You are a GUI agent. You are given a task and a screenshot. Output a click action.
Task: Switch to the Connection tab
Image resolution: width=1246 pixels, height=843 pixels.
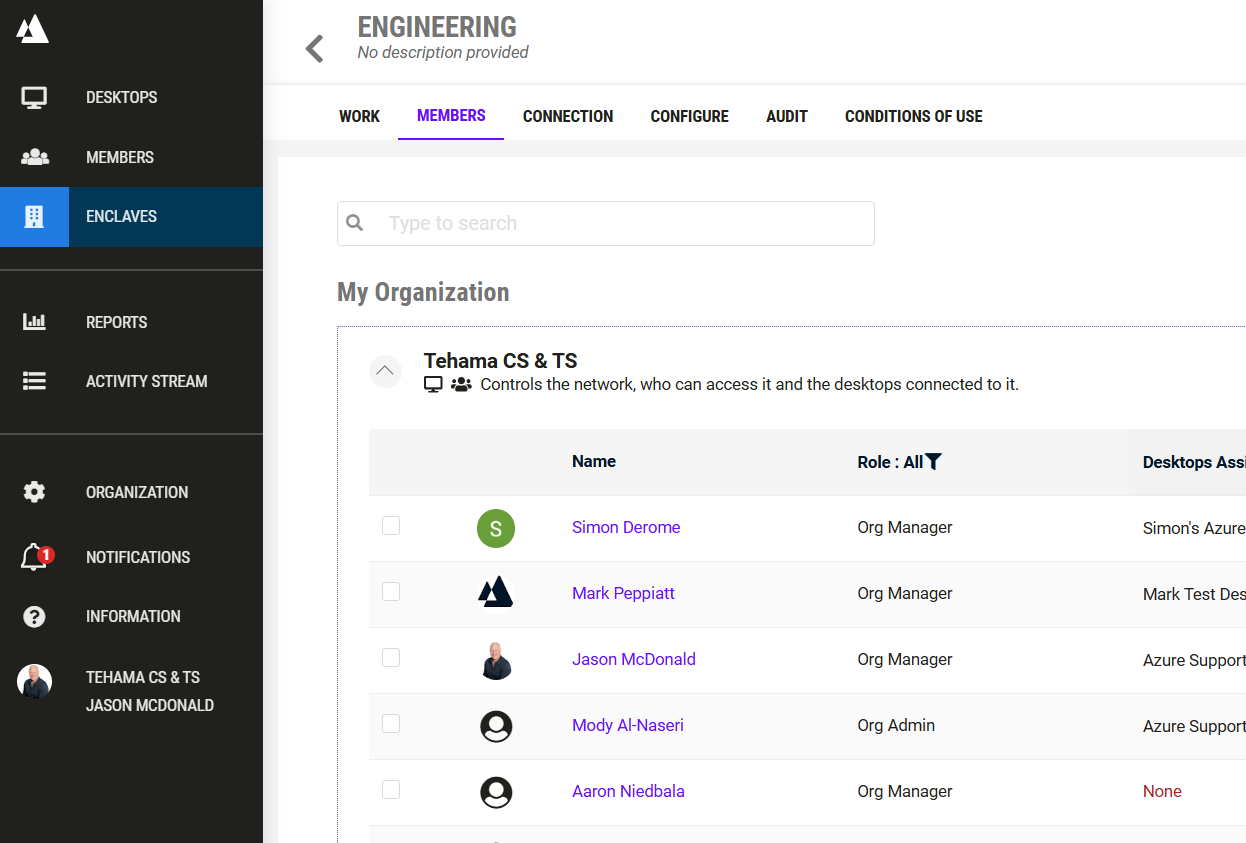[567, 116]
